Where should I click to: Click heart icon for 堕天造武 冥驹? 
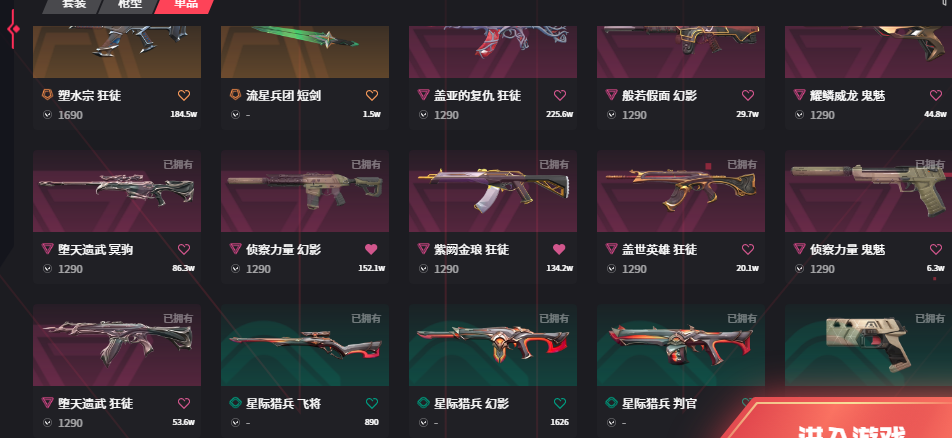[184, 249]
